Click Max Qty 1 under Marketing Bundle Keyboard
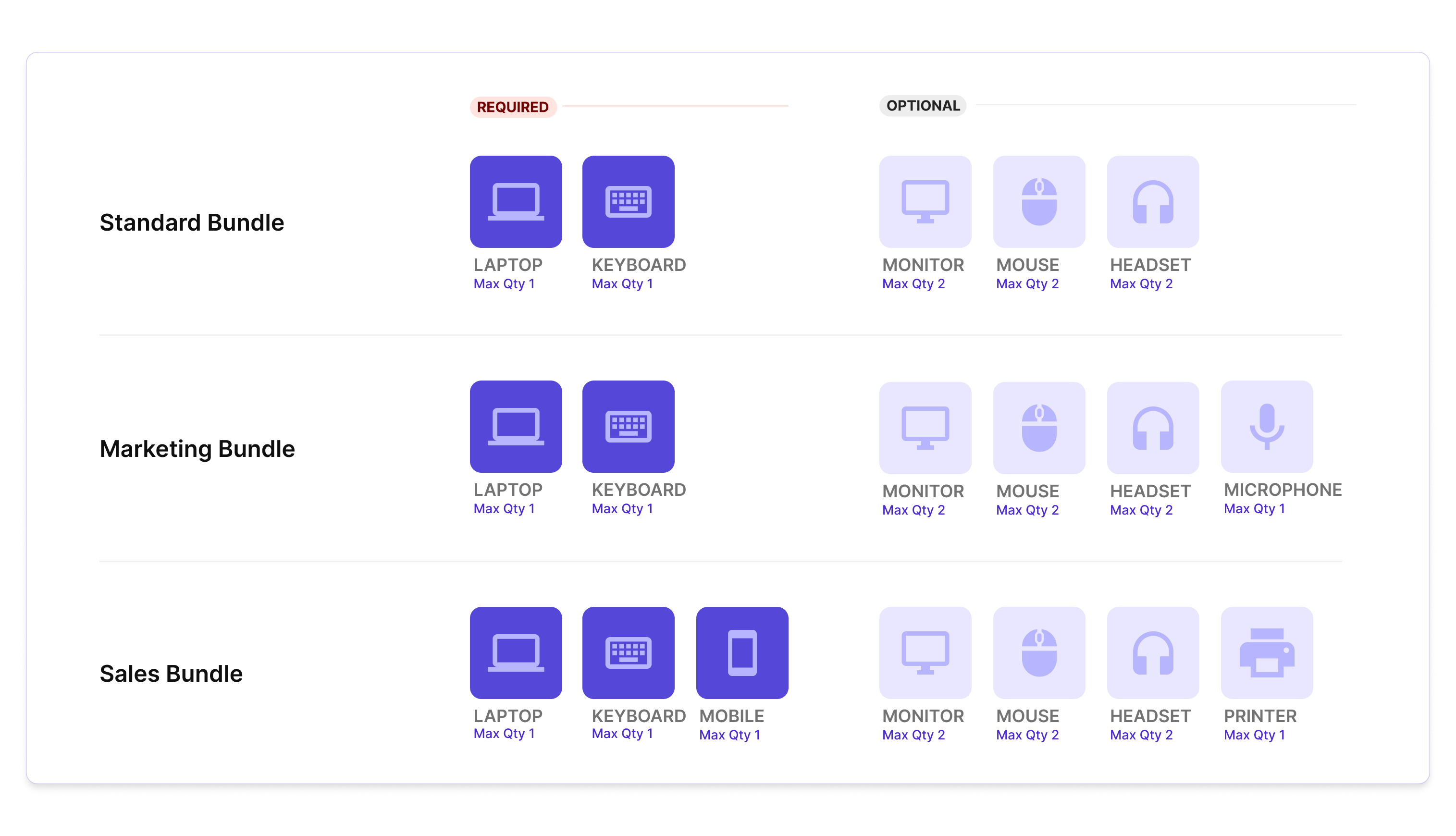This screenshot has height=836, width=1456. click(x=622, y=509)
